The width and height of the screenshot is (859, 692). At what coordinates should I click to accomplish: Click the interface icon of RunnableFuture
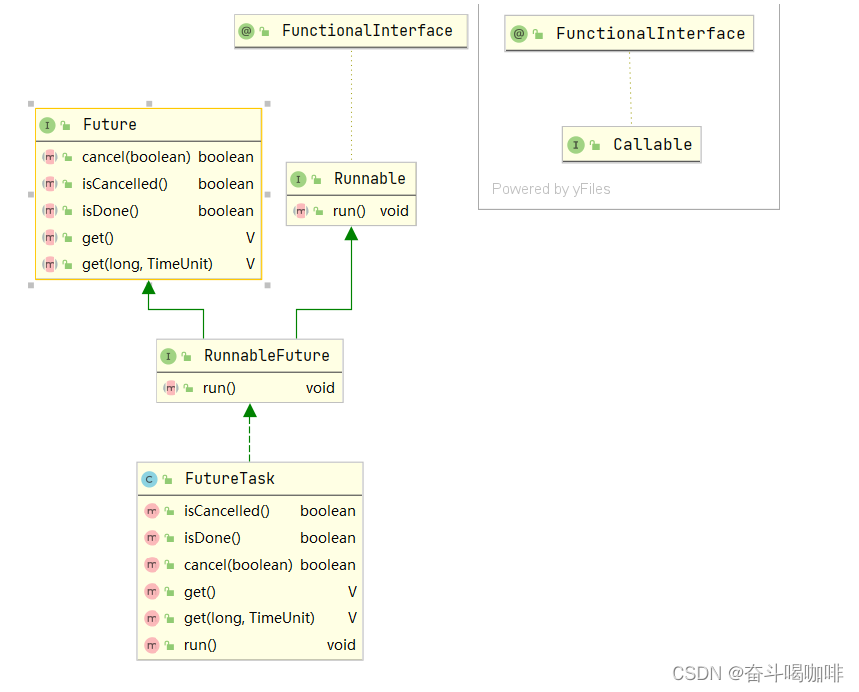point(169,355)
